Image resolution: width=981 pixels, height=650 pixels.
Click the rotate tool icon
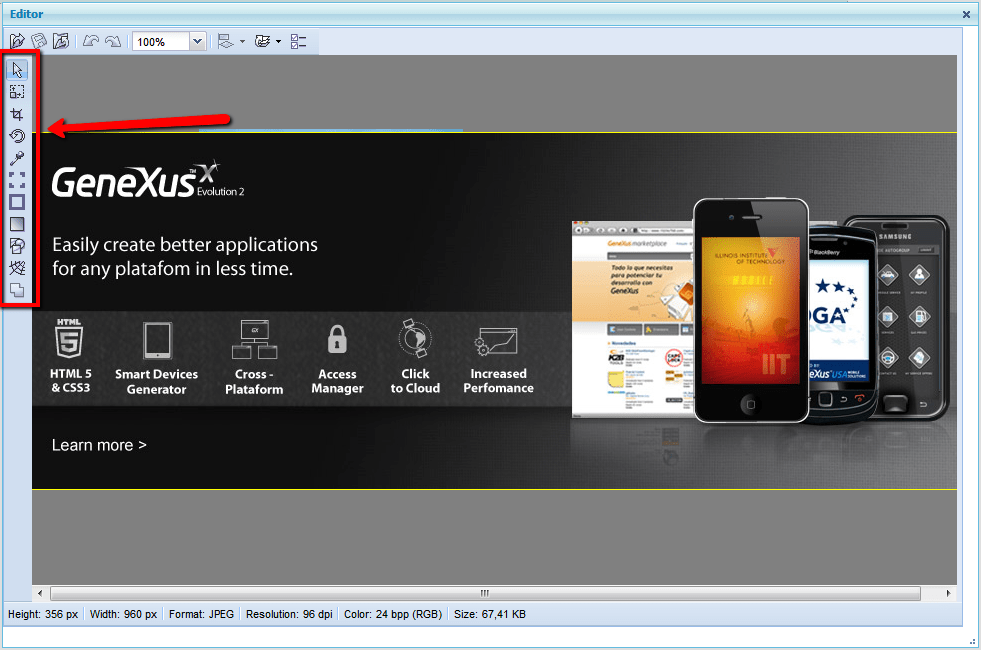click(17, 136)
